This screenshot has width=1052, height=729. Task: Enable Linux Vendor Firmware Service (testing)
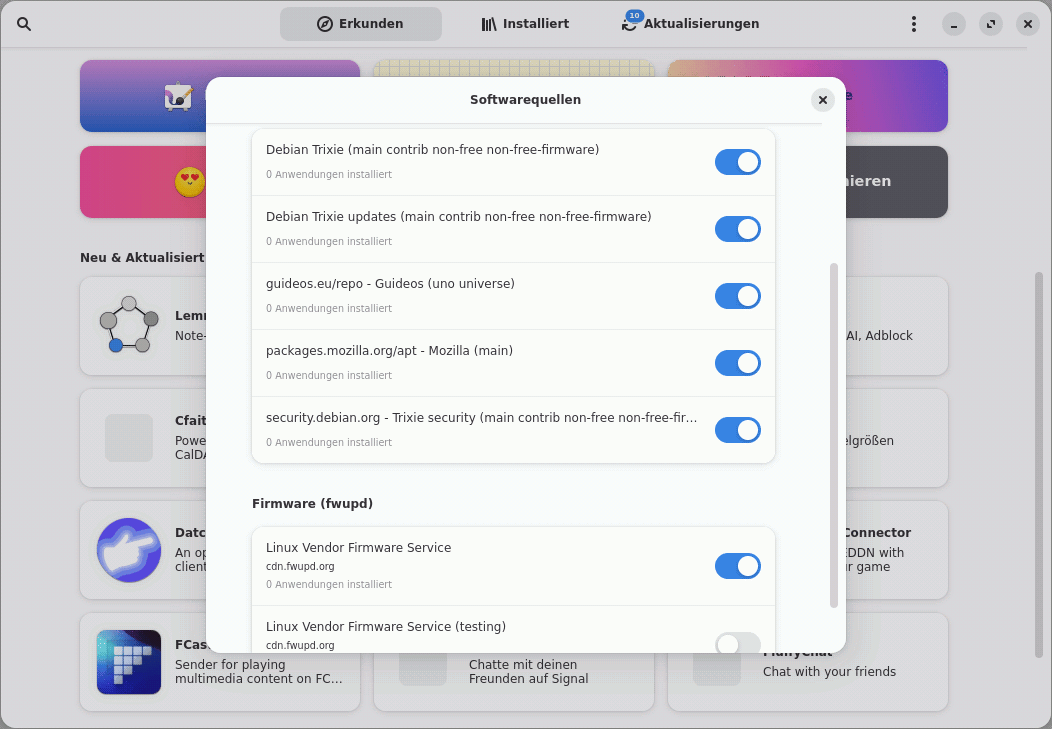click(x=737, y=642)
